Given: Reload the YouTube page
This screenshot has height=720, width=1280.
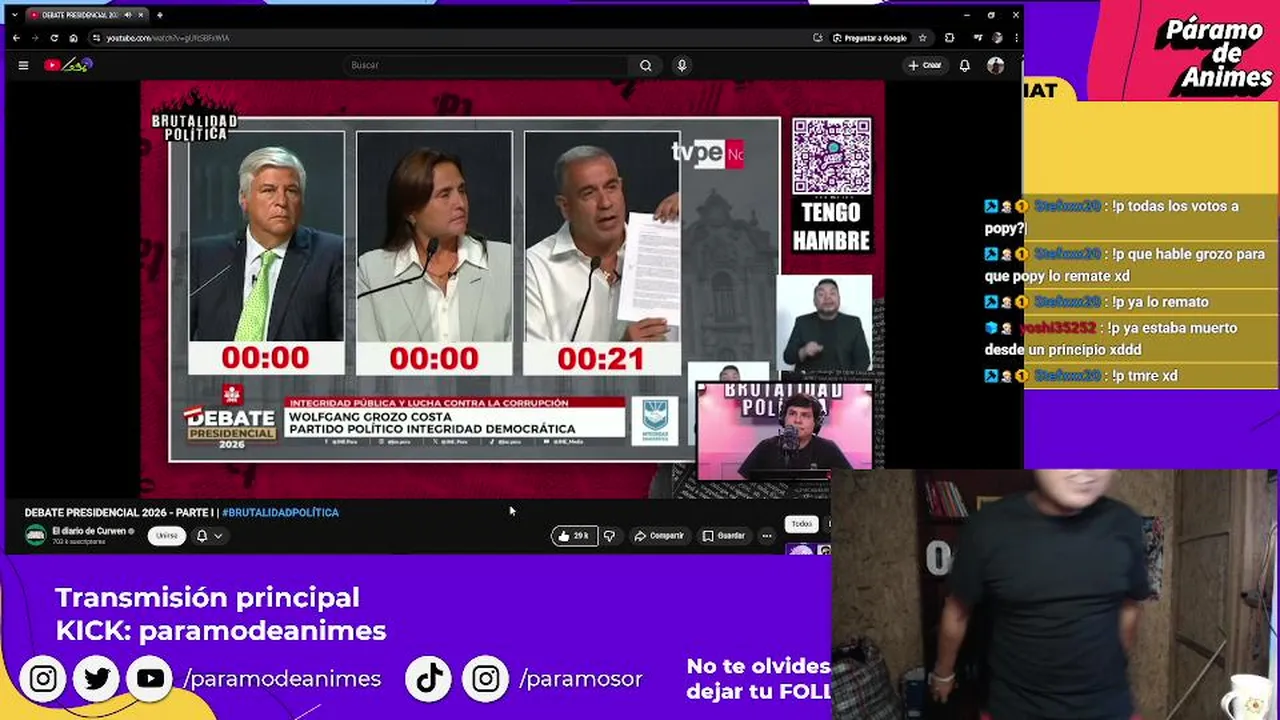Looking at the screenshot, I should click(54, 38).
